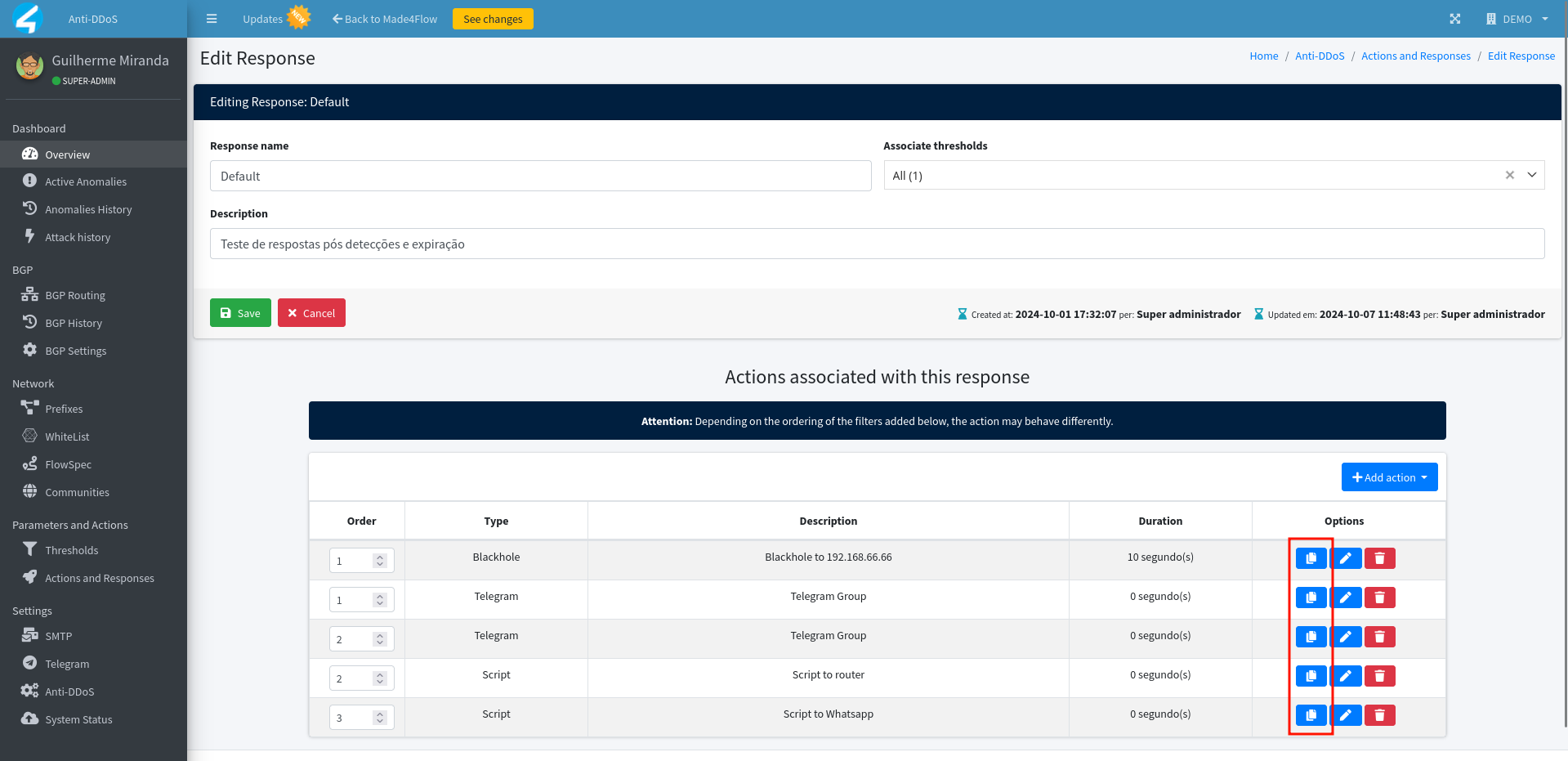Delete the Telegram action with order 2

pyautogui.click(x=1380, y=637)
